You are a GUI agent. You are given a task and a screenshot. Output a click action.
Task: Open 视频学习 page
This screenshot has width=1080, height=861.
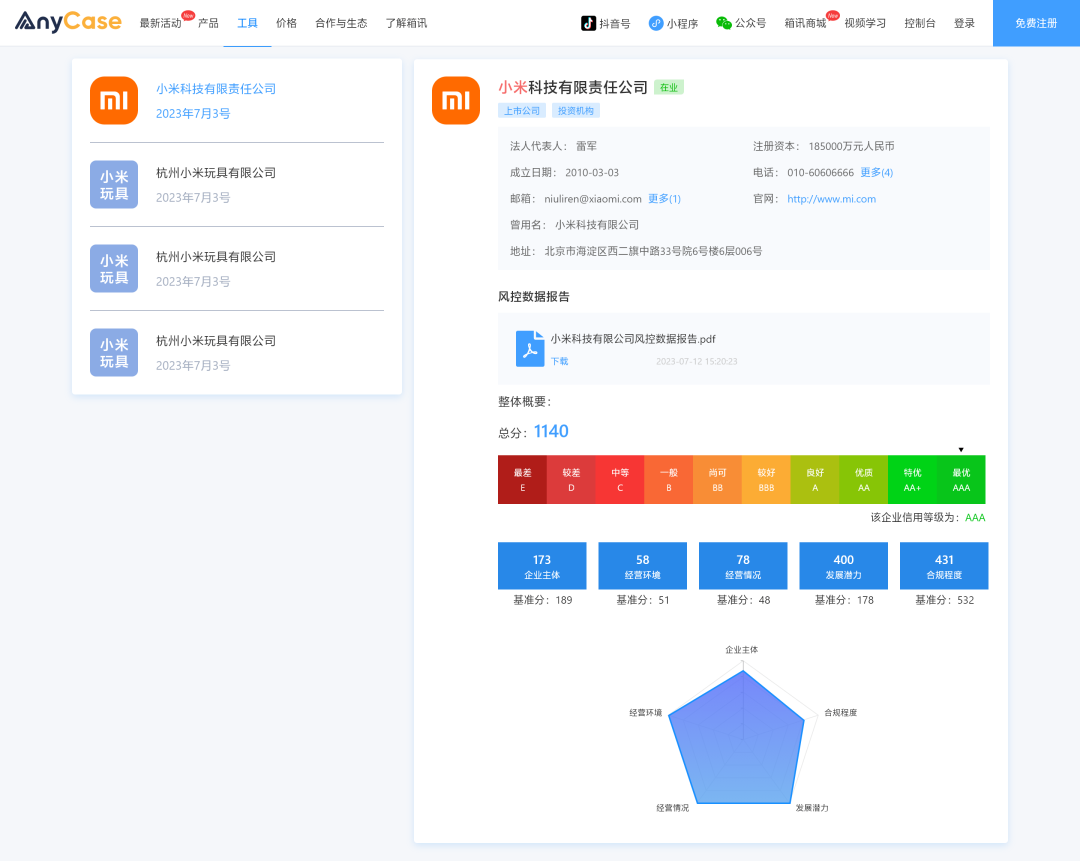(865, 23)
